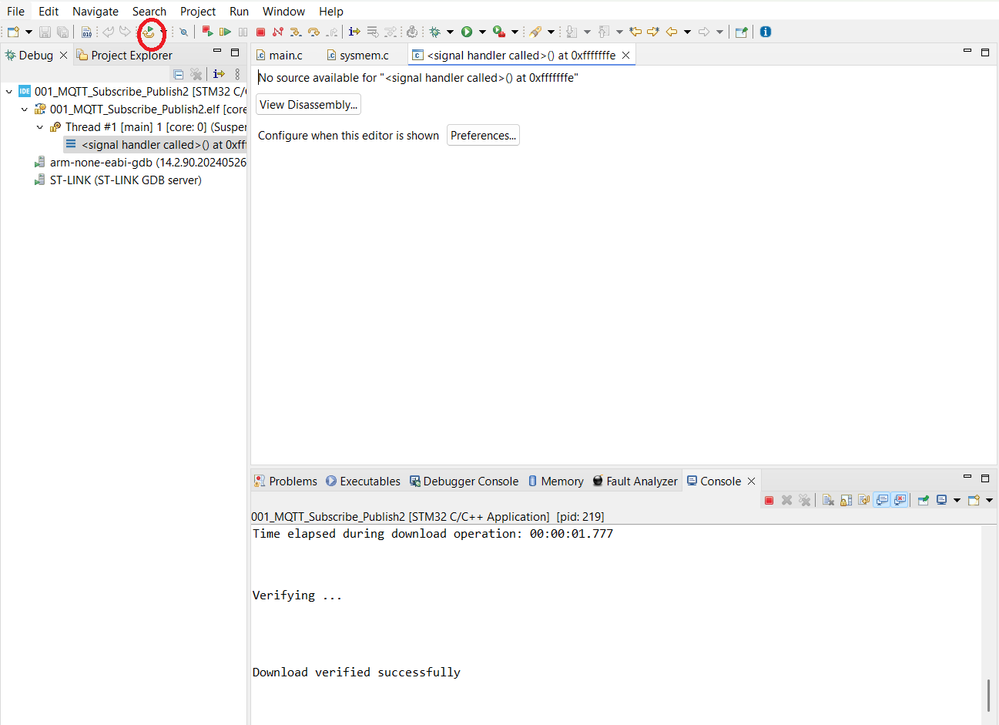Viewport: 999px width, 725px height.
Task: Click the Previous Edit Location icon
Action: click(635, 32)
